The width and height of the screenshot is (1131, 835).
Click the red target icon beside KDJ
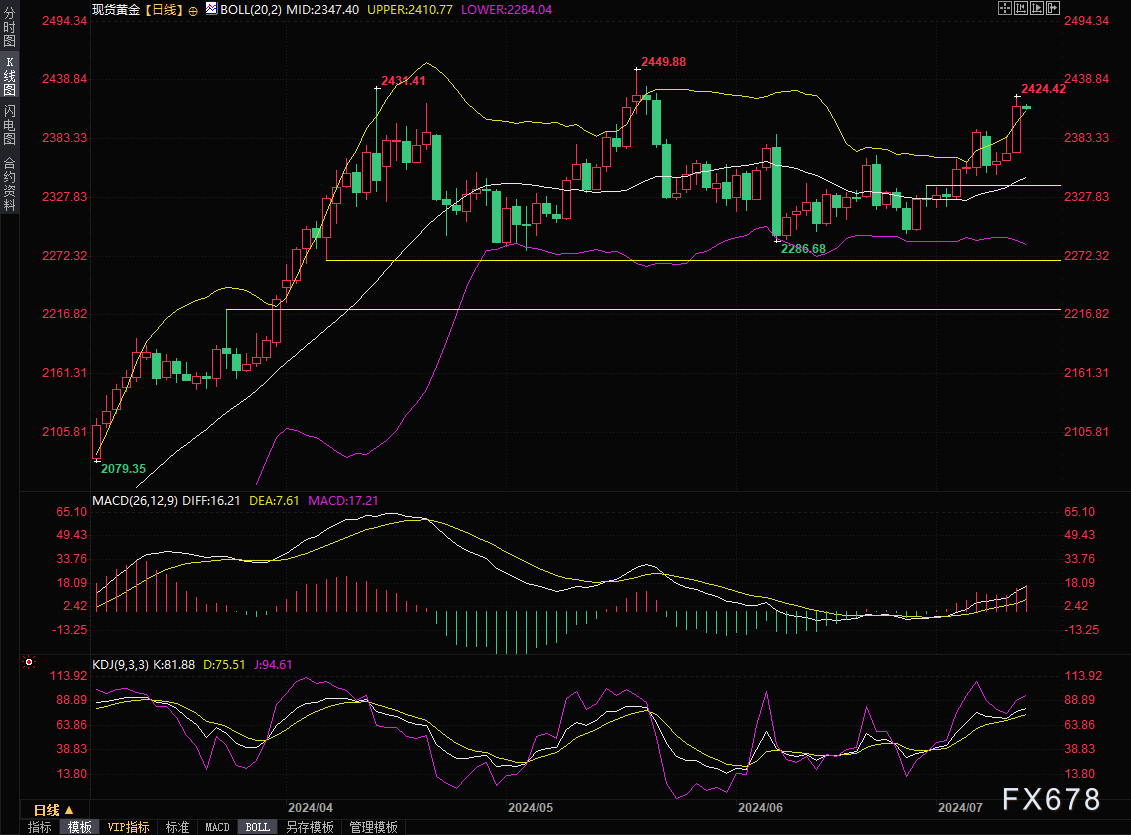pyautogui.click(x=29, y=661)
